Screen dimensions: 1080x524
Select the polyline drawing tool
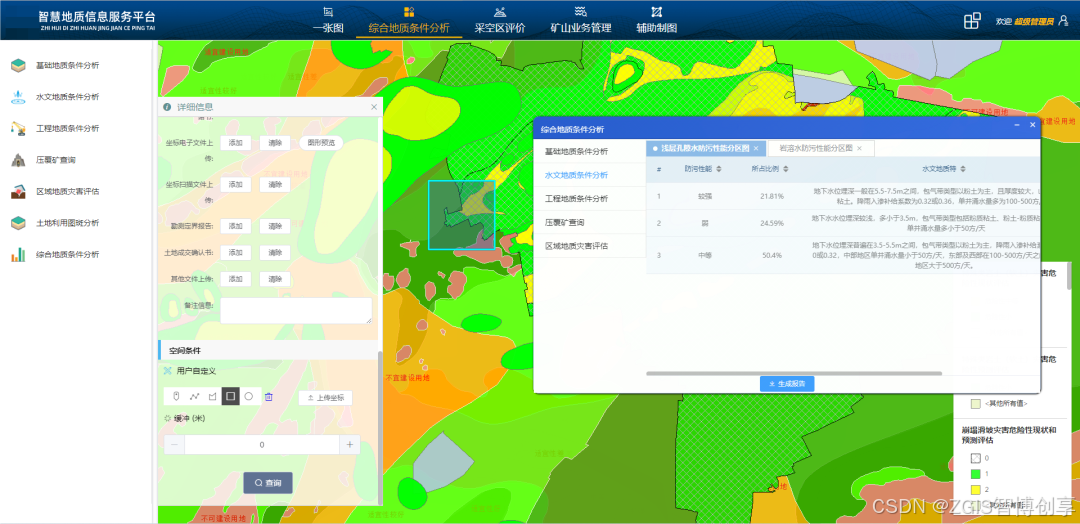[194, 396]
